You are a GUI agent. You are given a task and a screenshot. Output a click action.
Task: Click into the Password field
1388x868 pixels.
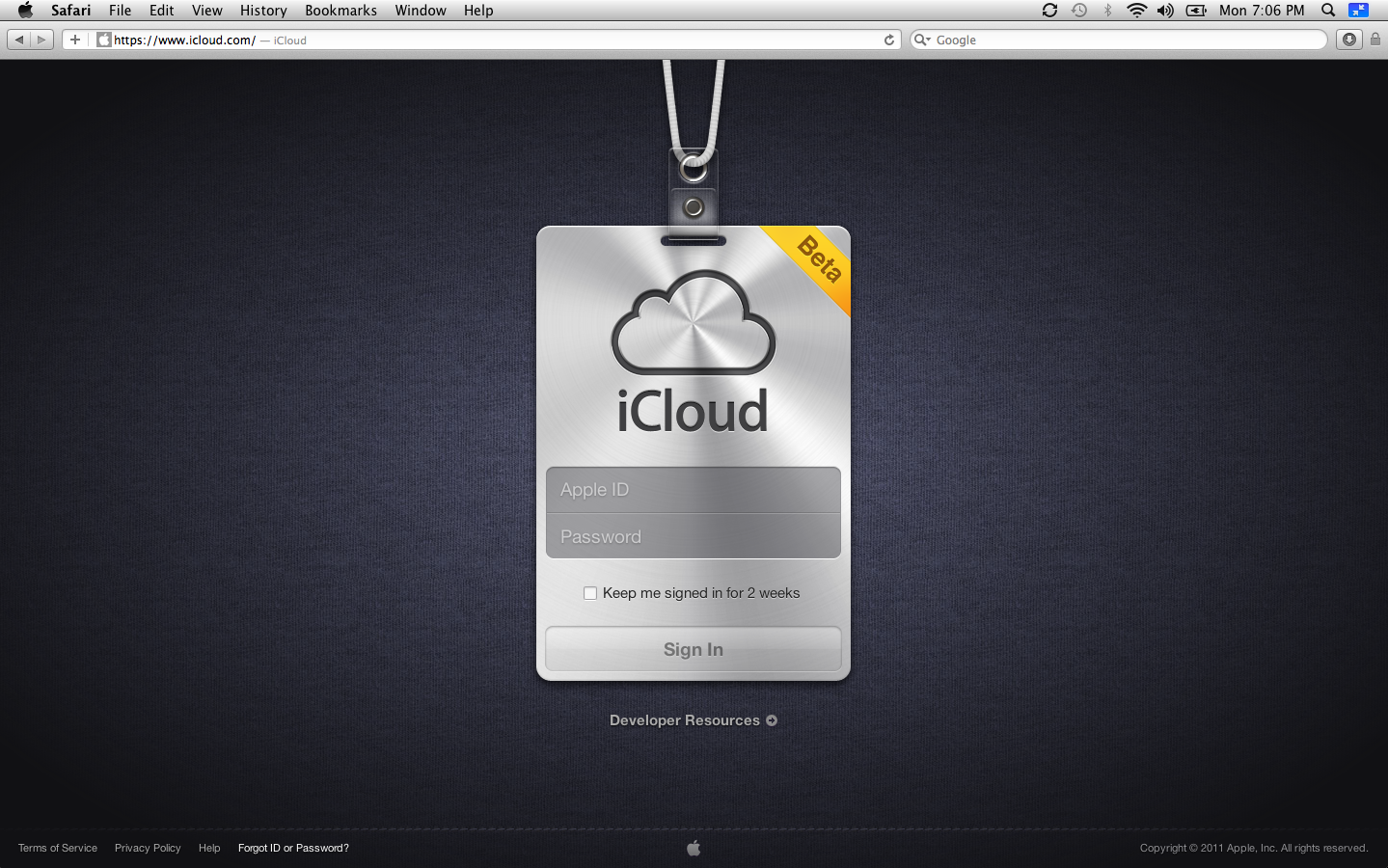click(693, 536)
